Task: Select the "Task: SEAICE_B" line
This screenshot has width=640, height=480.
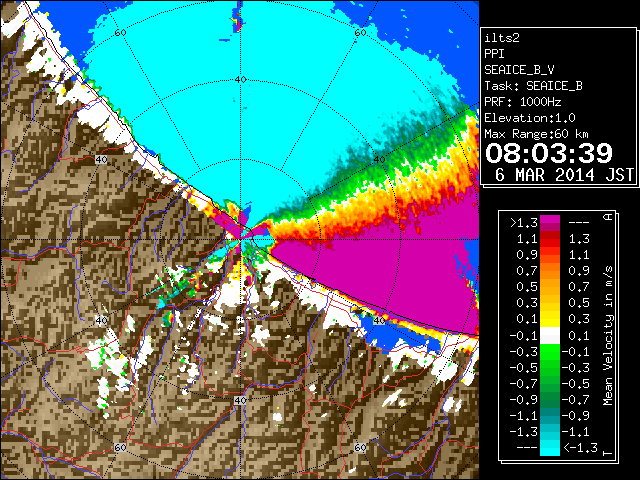Action: click(533, 86)
